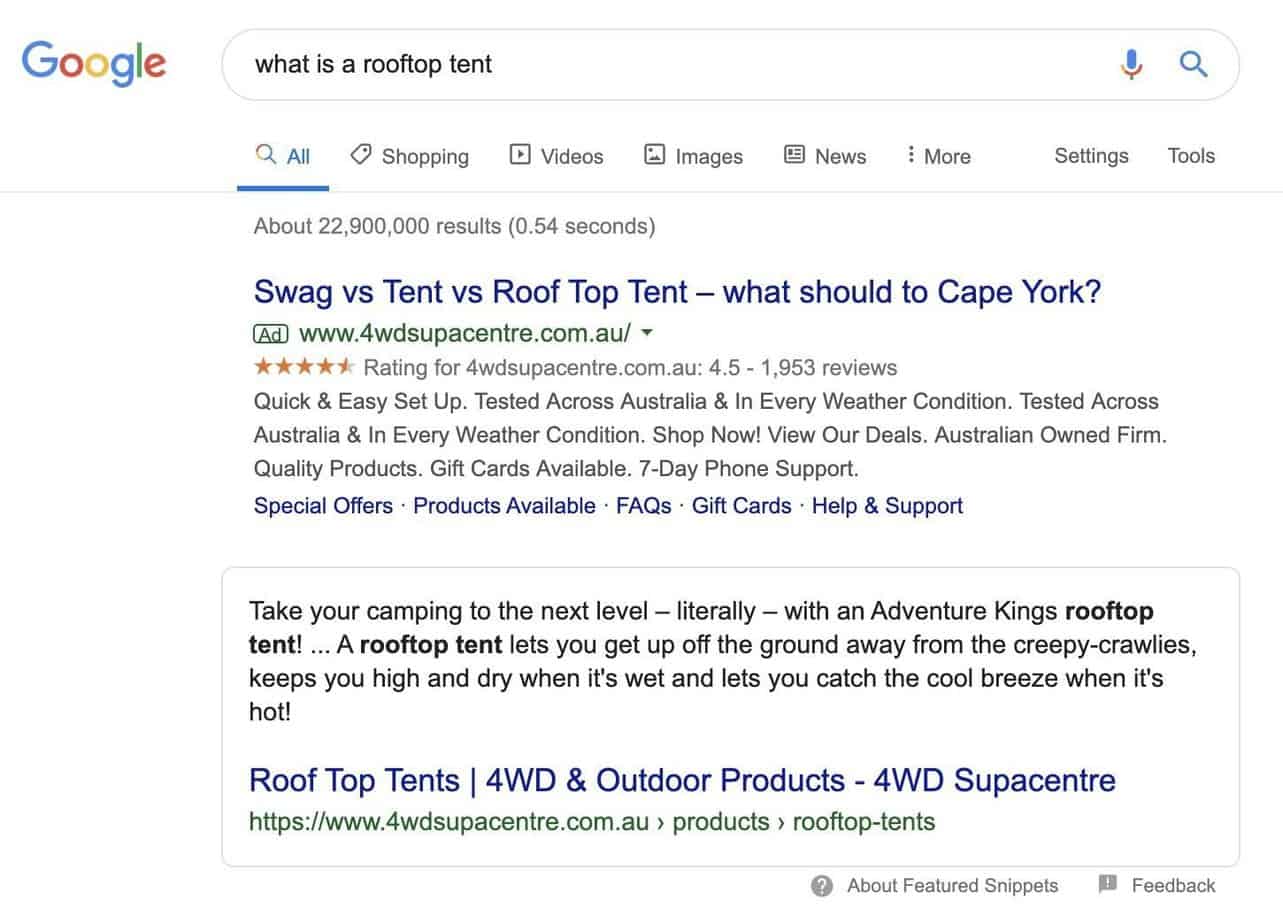Click the News newspaper icon

coord(794,155)
